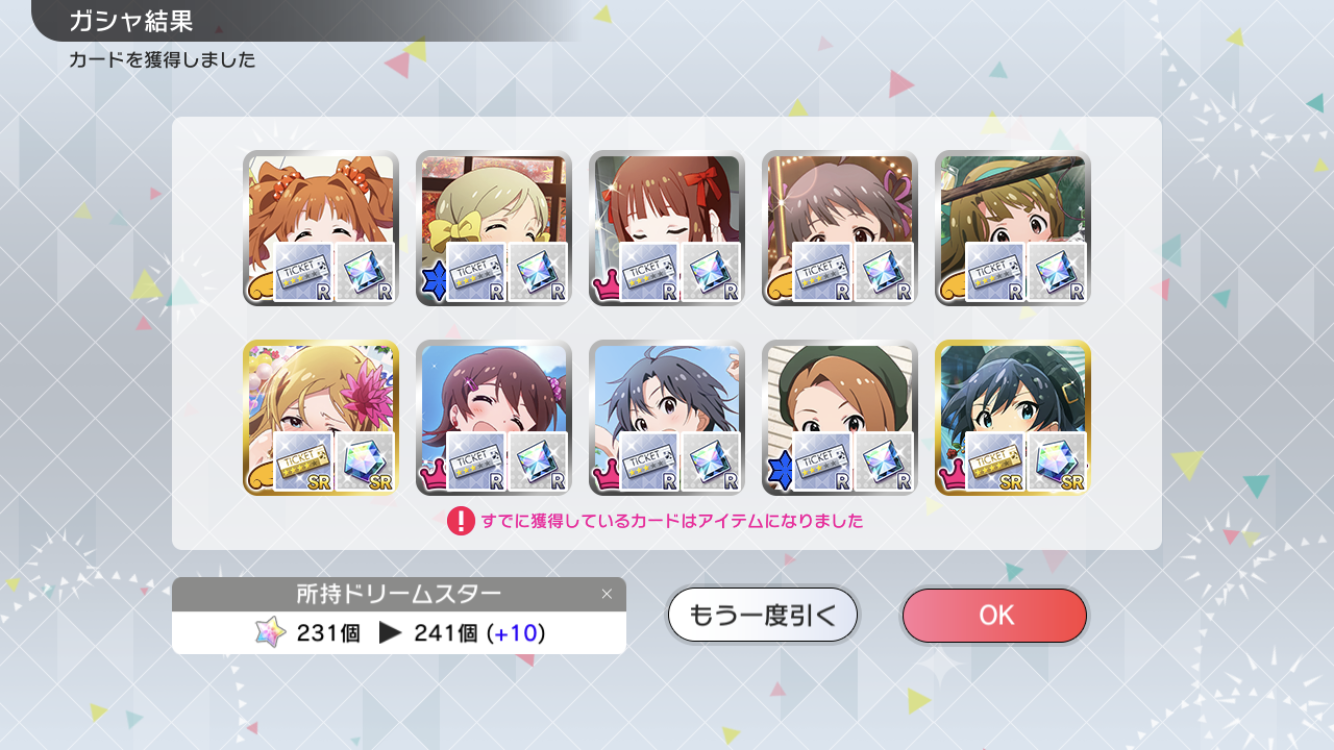Close the 所持ドリームスター panel with its X
Image resolution: width=1334 pixels, height=750 pixels.
pyautogui.click(x=606, y=594)
